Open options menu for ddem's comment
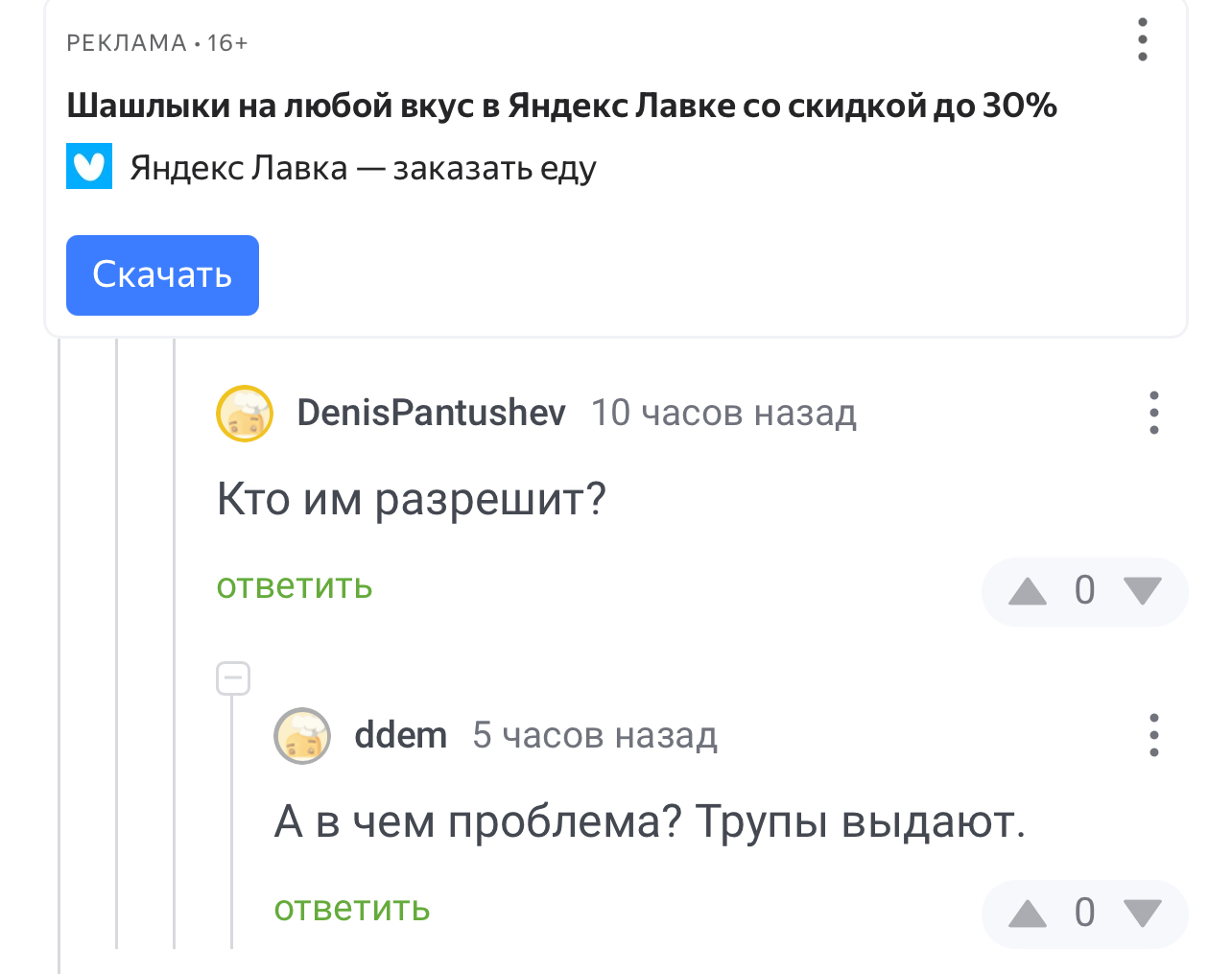The height and width of the screenshot is (974, 1232). click(1153, 735)
